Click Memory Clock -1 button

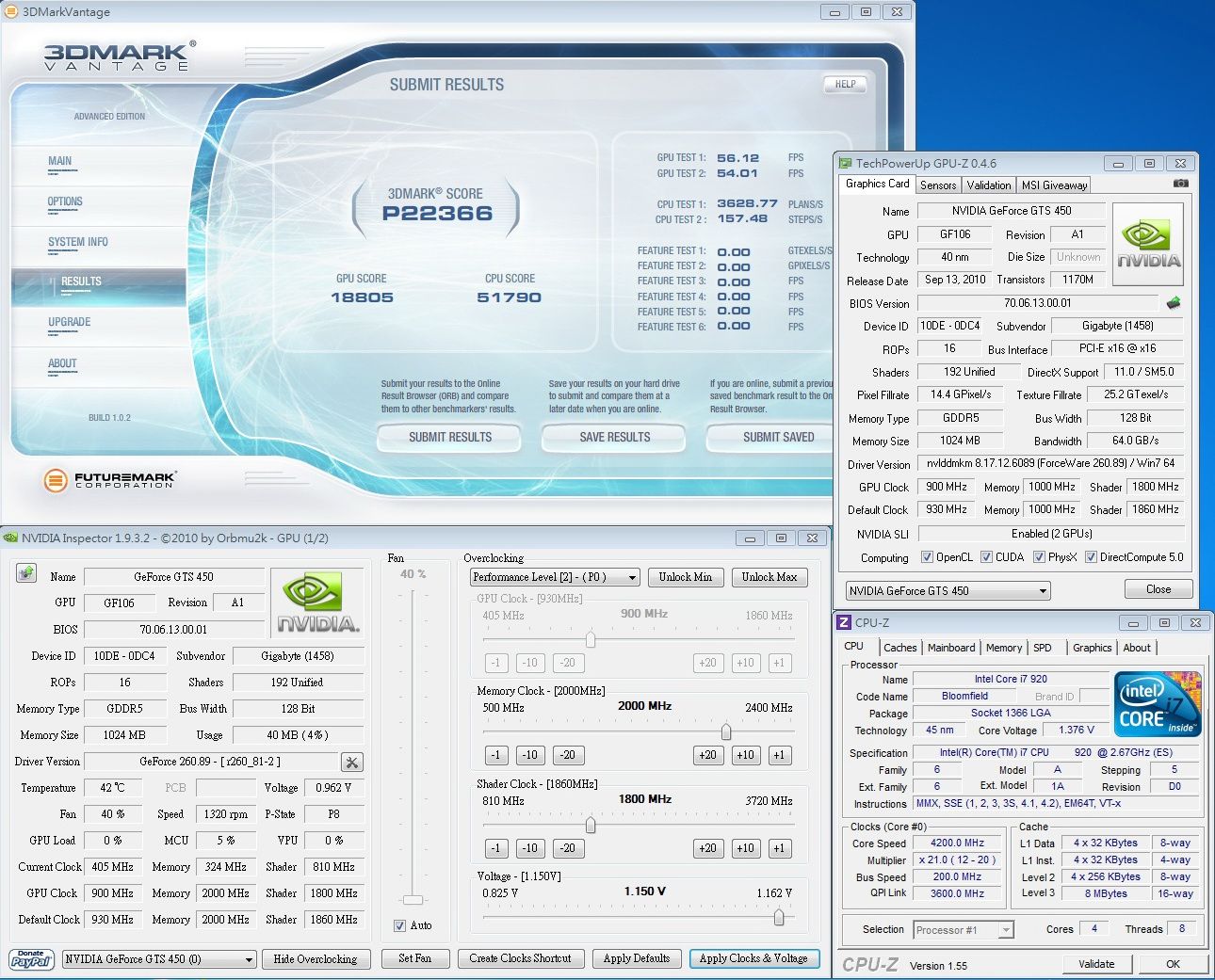[496, 755]
